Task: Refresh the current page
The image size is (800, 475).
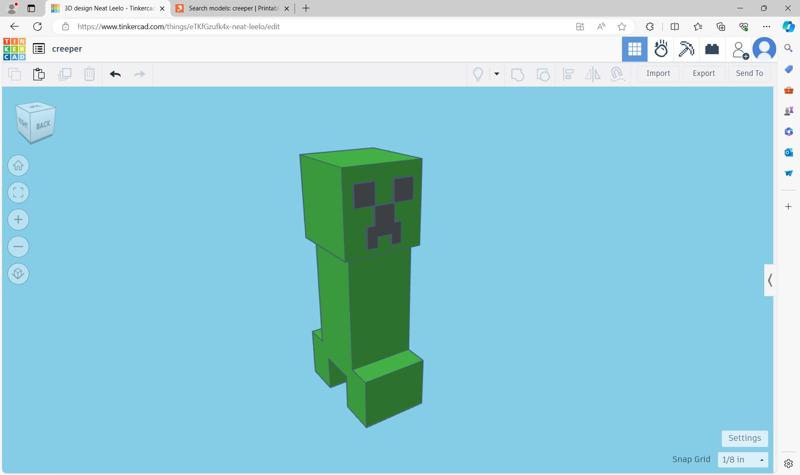Action: click(37, 27)
